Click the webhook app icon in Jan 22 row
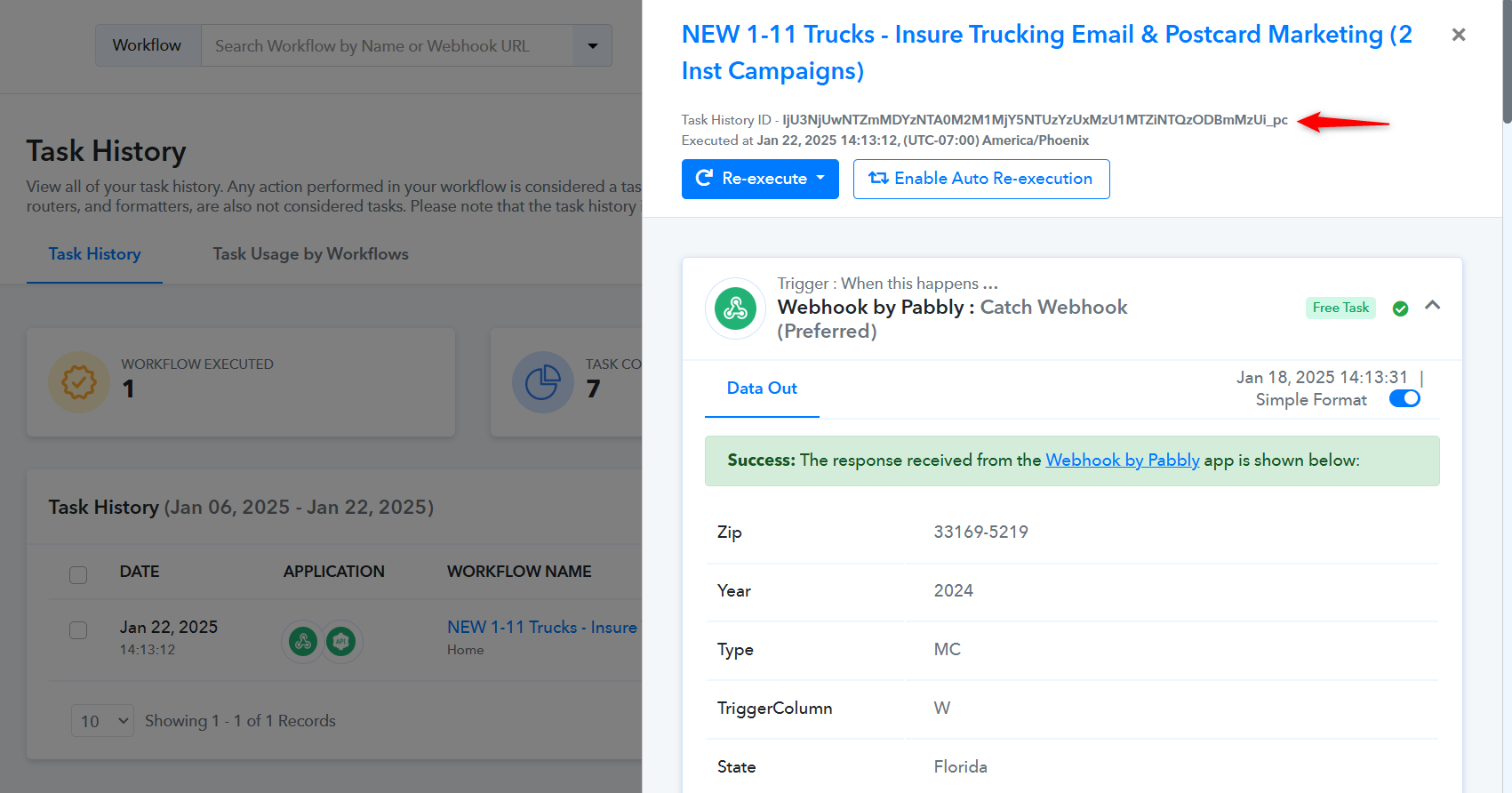 pyautogui.click(x=303, y=641)
